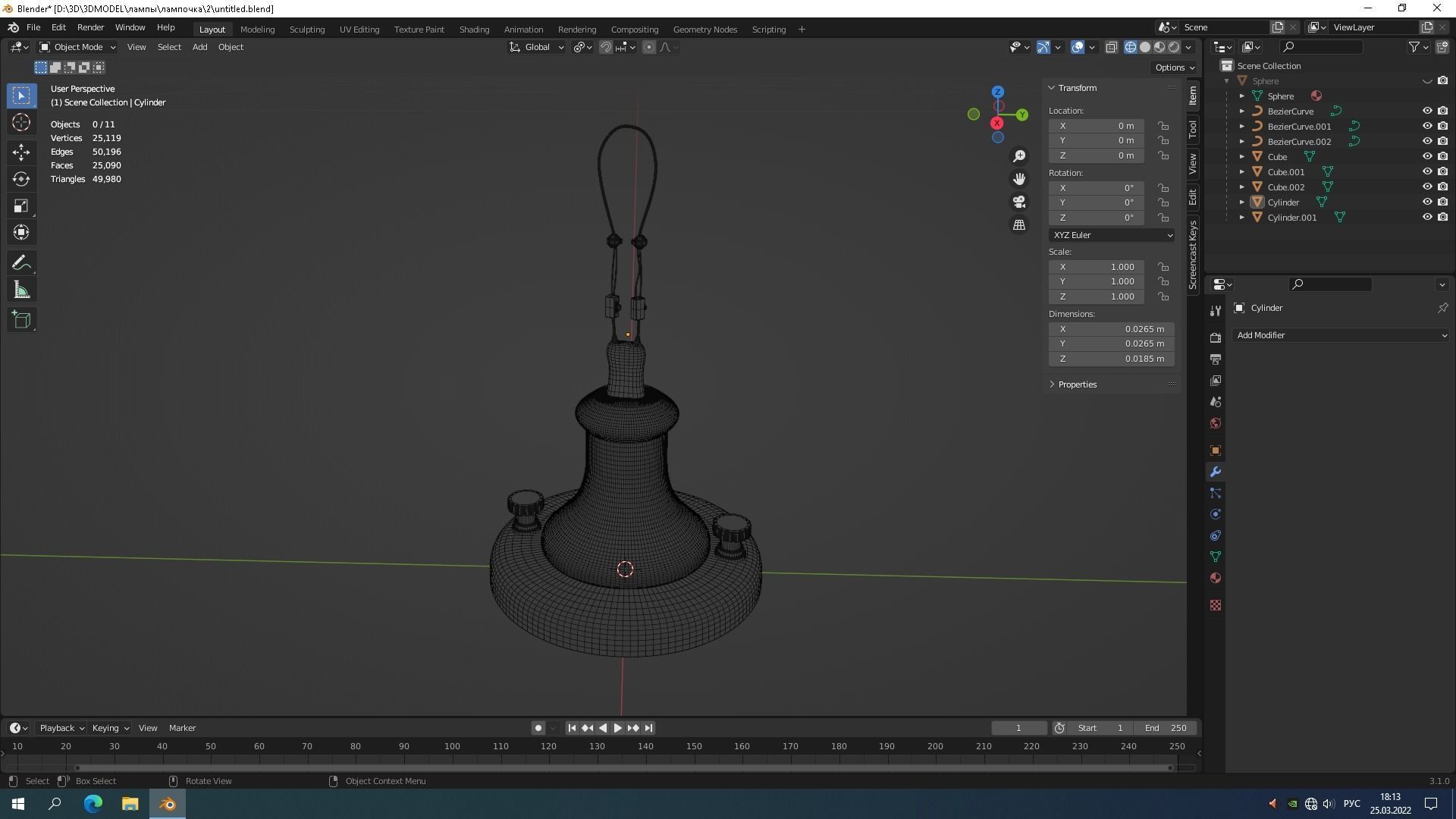Image resolution: width=1456 pixels, height=819 pixels.
Task: Open the Render properties tab
Action: click(x=1216, y=337)
